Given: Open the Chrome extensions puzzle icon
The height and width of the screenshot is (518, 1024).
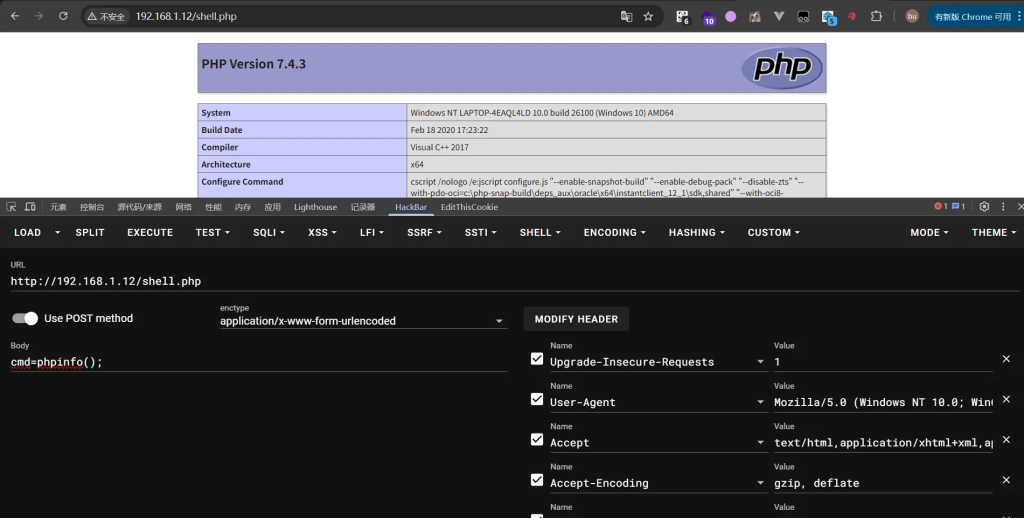Looking at the screenshot, I should [x=876, y=17].
